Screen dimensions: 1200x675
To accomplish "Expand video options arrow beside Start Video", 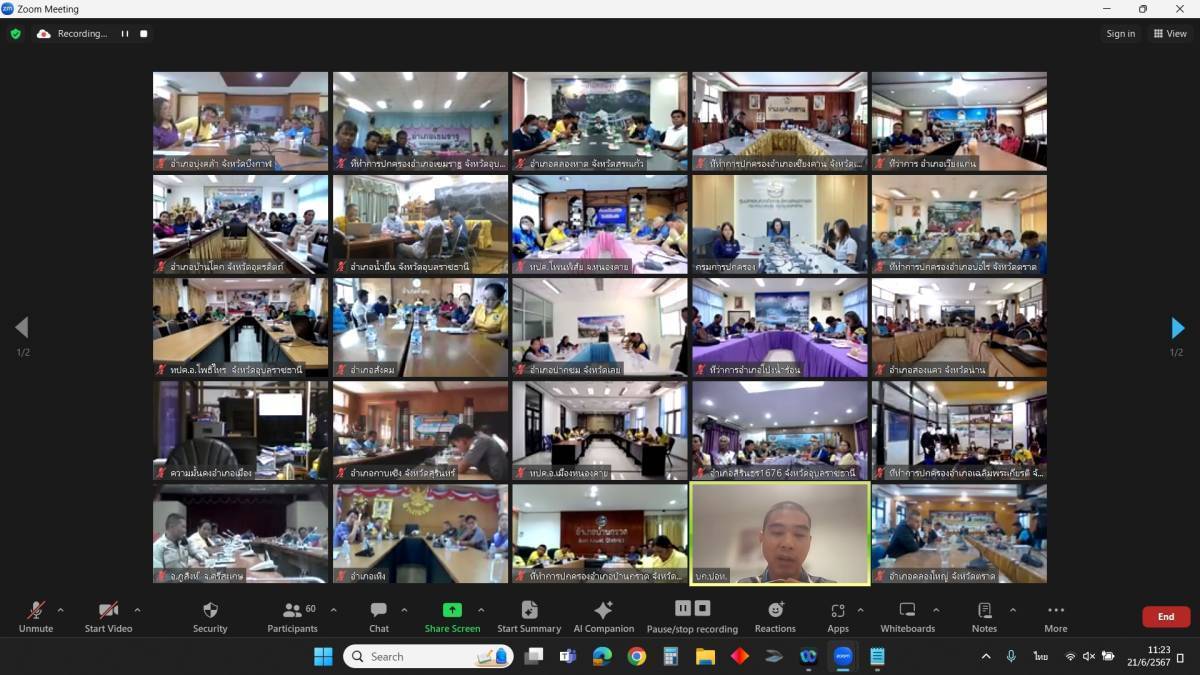I will (137, 610).
